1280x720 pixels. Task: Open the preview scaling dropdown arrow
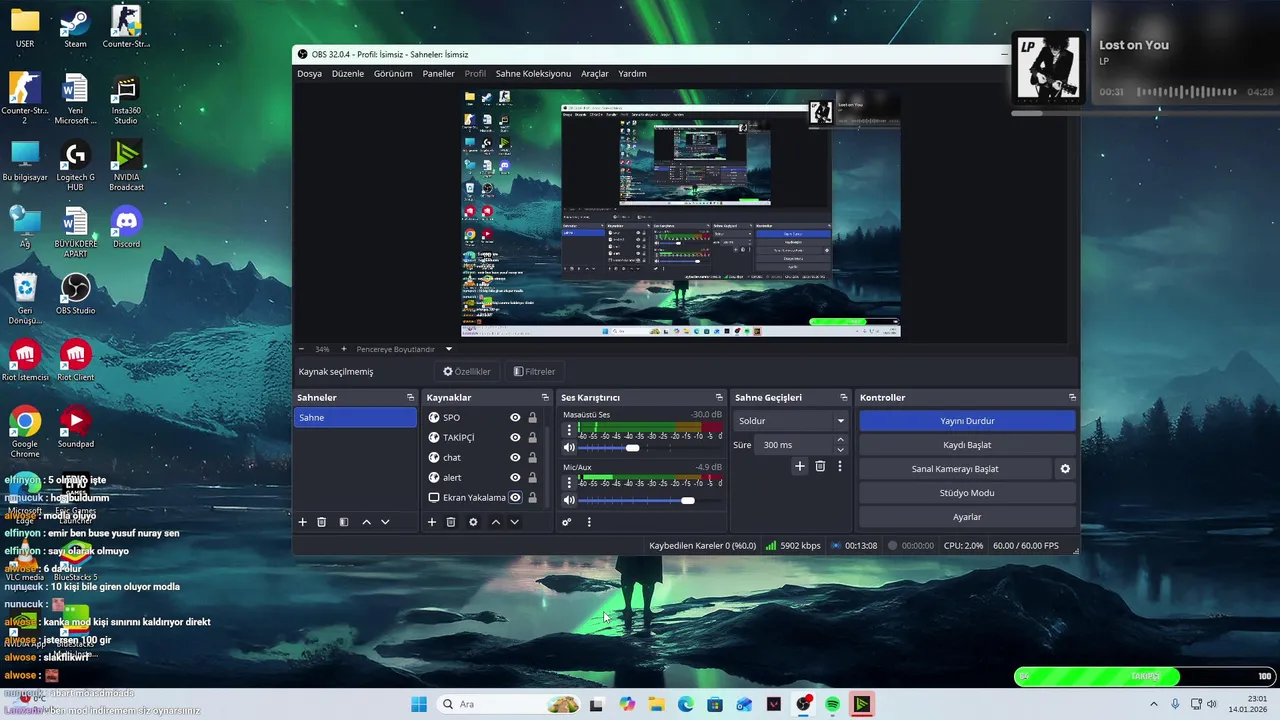[448, 349]
